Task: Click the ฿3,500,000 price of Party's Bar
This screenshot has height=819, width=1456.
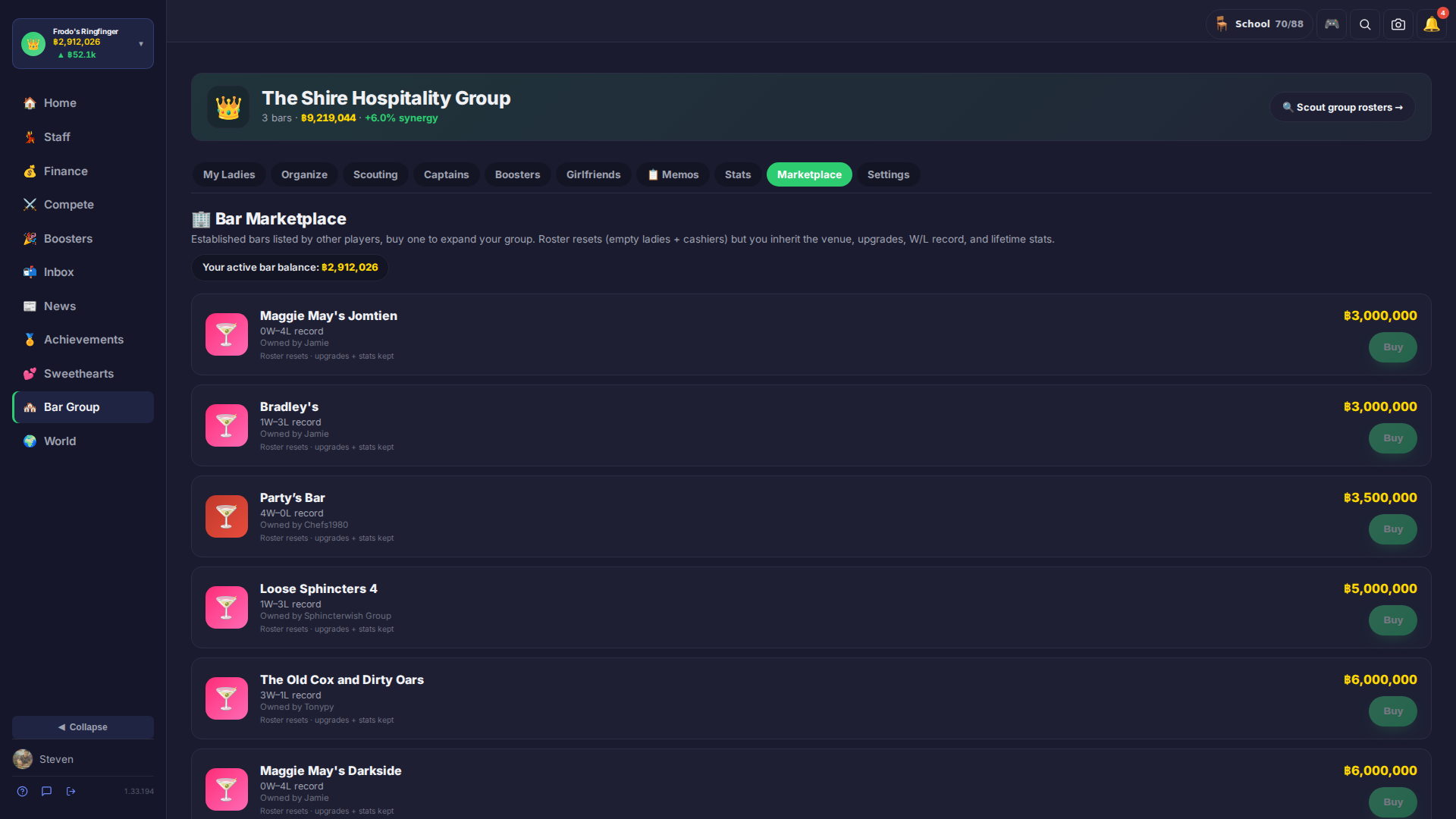Action: [1380, 498]
